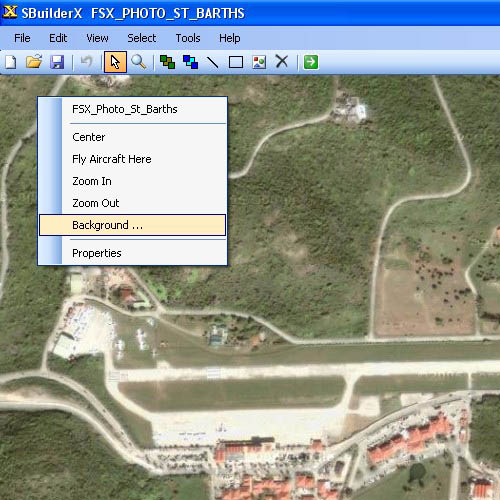Image resolution: width=500 pixels, height=500 pixels.
Task: Click the New project icon
Action: [x=11, y=62]
